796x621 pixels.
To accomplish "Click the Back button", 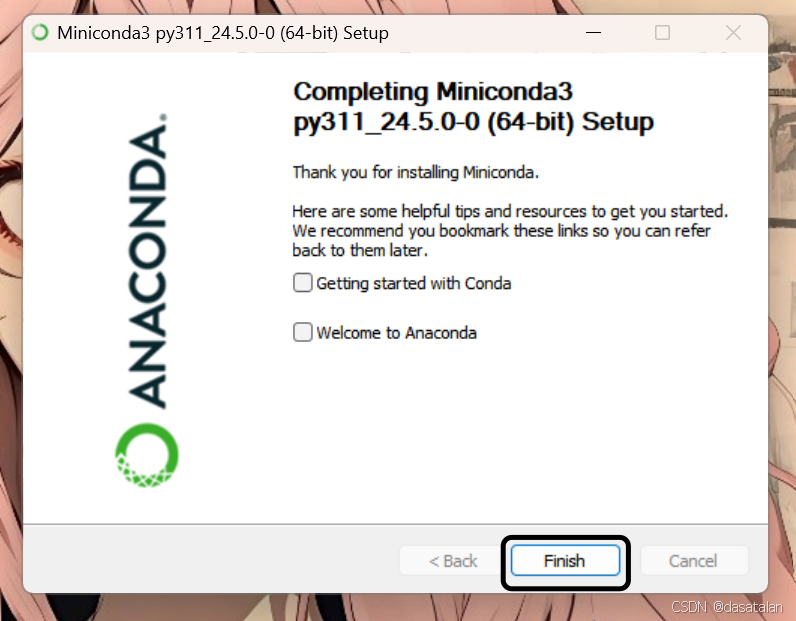I will 452,561.
